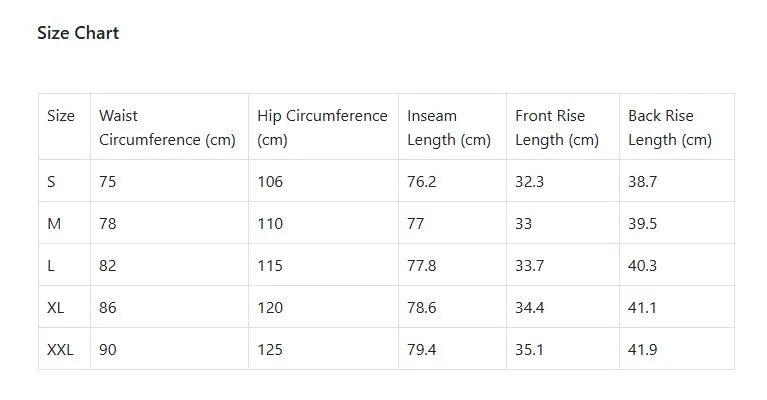The width and height of the screenshot is (767, 400).
Task: Click waist value 75 for size S
Action: [x=108, y=182]
